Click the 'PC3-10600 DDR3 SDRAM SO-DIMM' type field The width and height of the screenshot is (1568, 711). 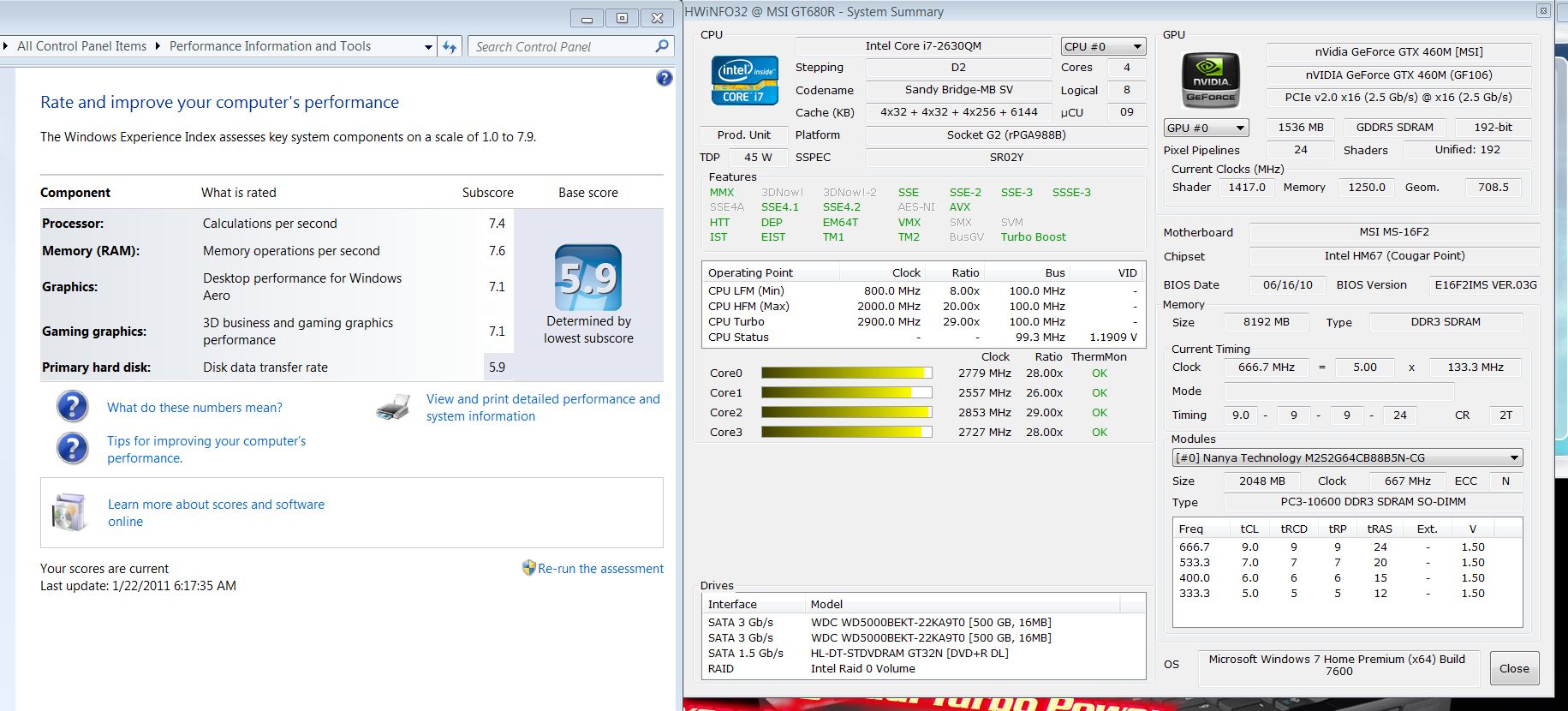tap(1373, 502)
